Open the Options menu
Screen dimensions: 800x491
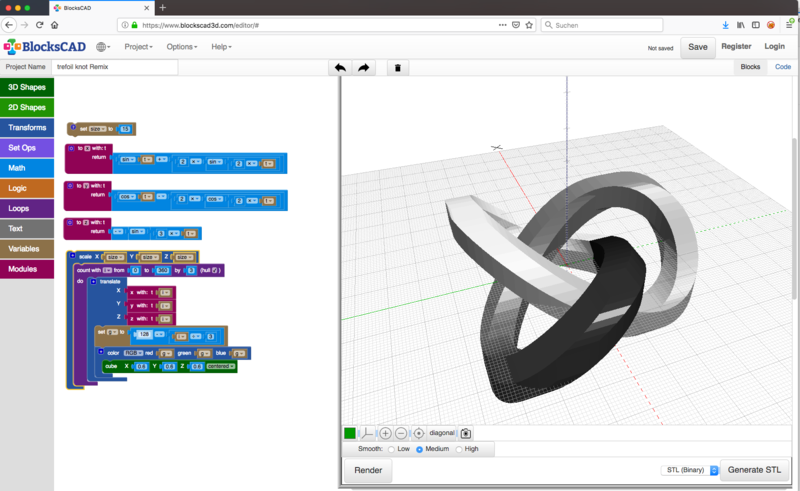point(182,46)
